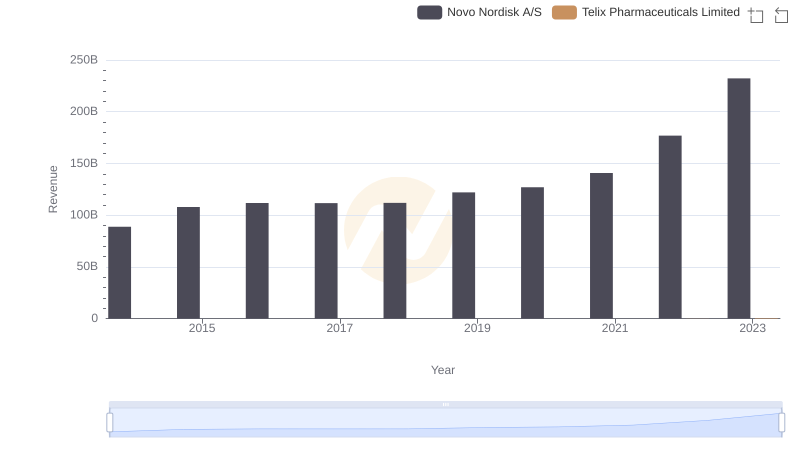The image size is (800, 461).
Task: Click the 200B y-axis label
Action: click(x=84, y=111)
